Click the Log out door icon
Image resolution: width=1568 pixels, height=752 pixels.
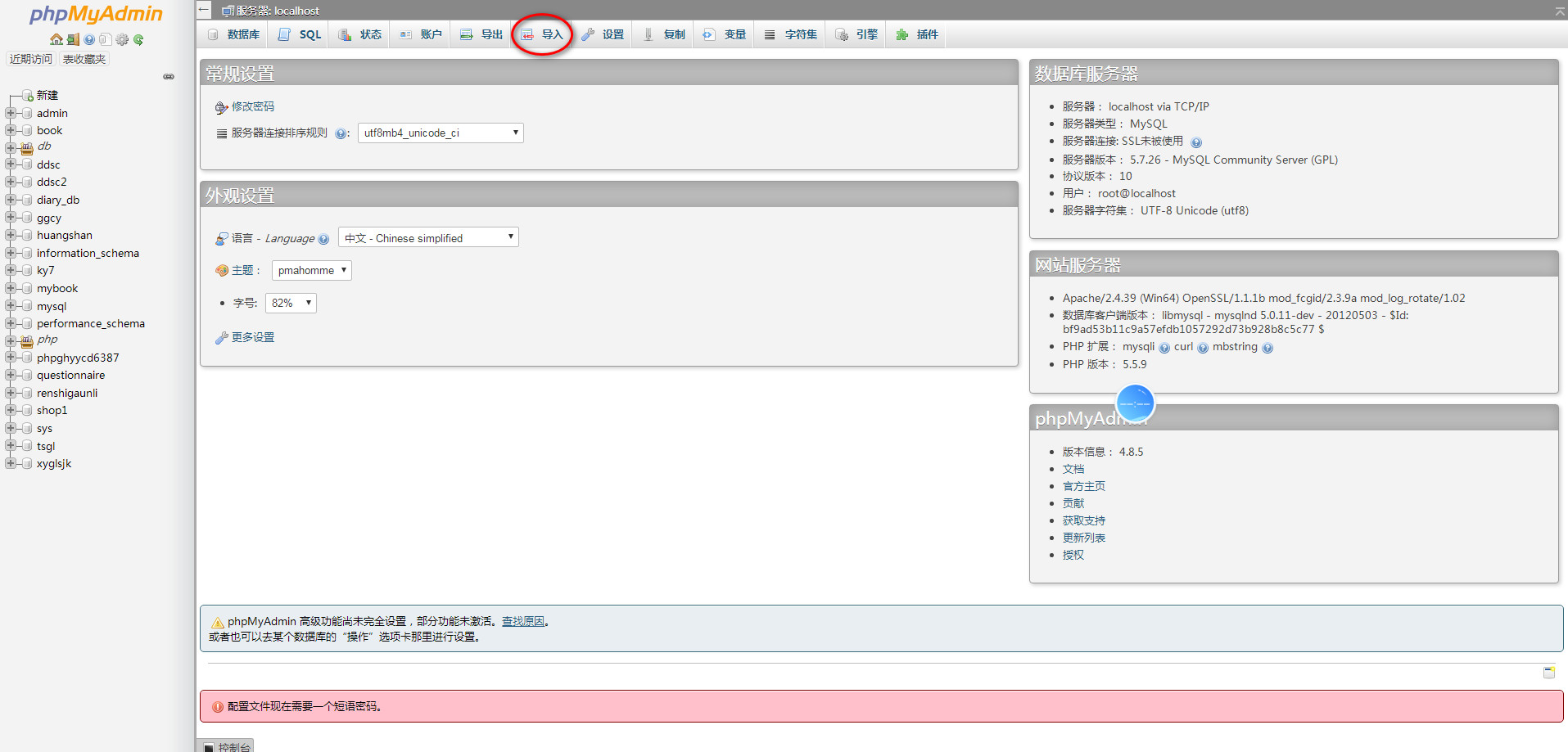(x=73, y=39)
